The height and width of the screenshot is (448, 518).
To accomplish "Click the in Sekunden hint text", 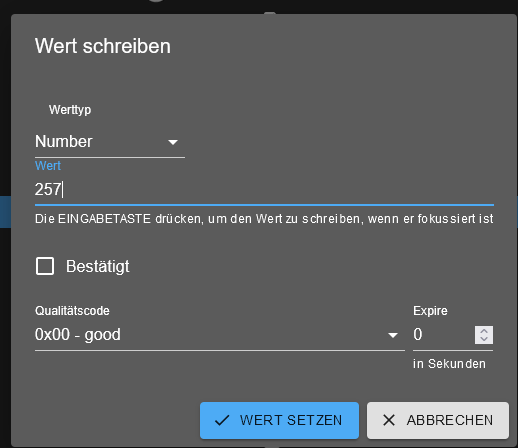I will [x=449, y=364].
